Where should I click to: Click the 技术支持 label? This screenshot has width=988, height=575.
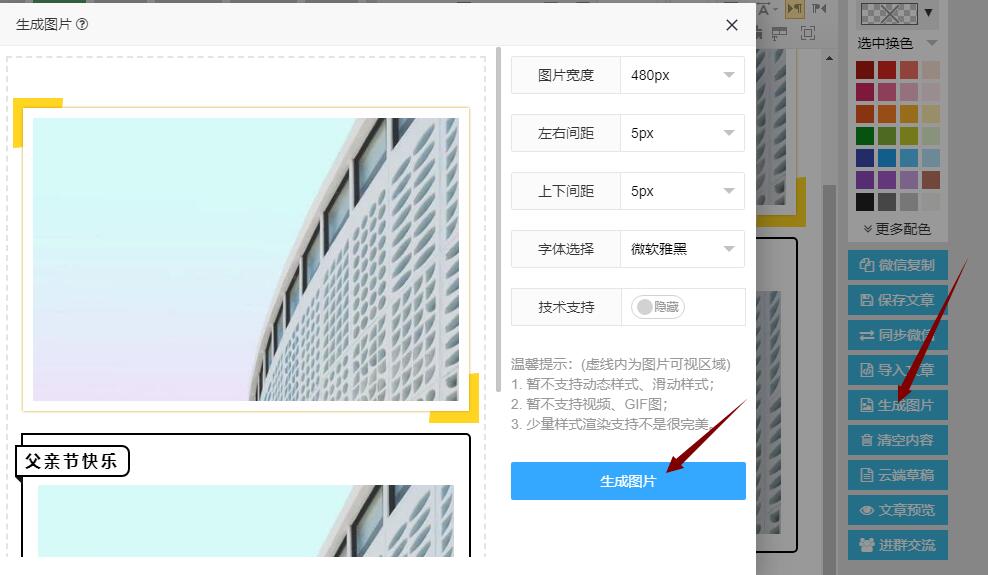[566, 307]
